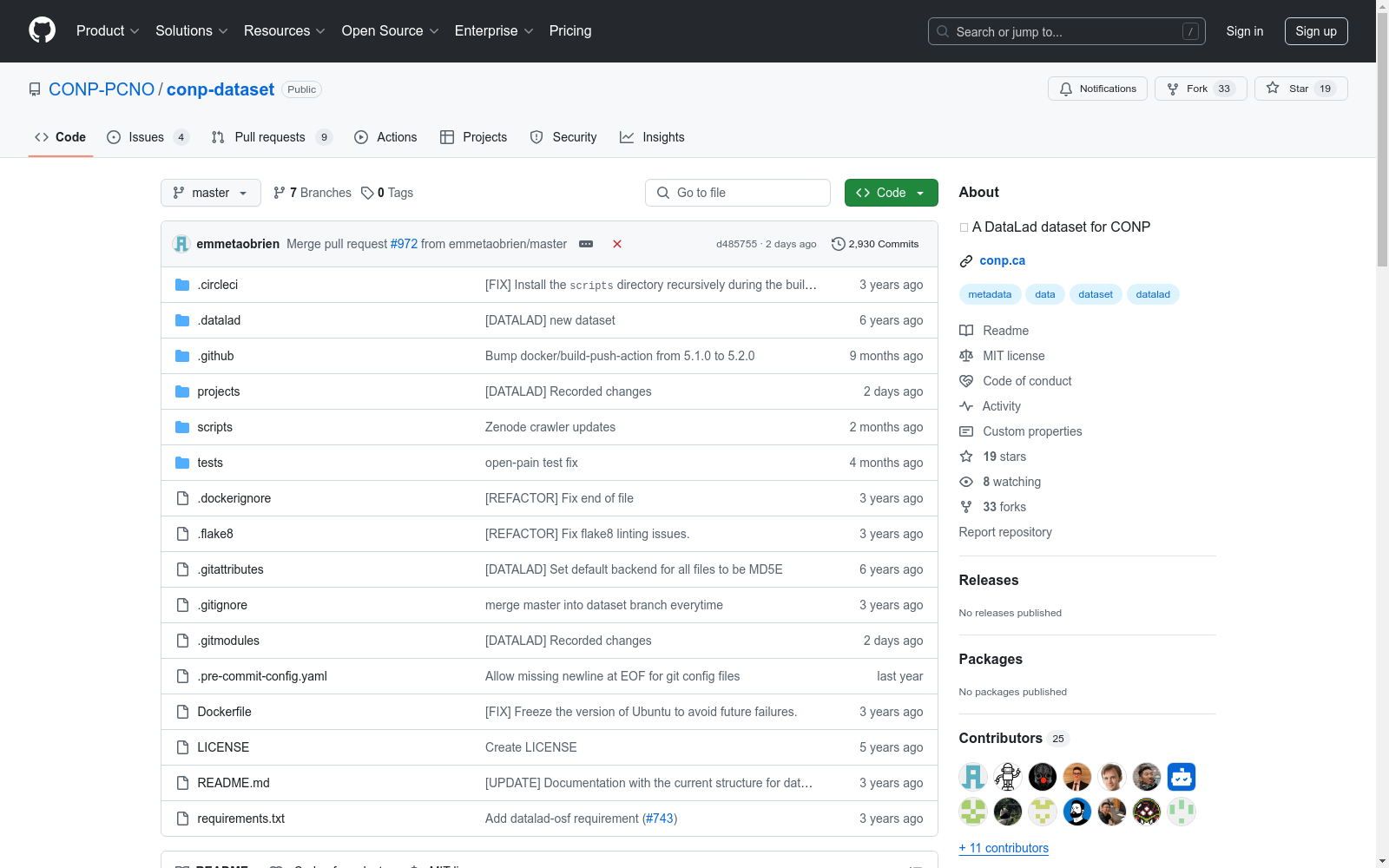The width and height of the screenshot is (1389, 868).
Task: Open the Product dropdown menu
Action: click(x=108, y=31)
